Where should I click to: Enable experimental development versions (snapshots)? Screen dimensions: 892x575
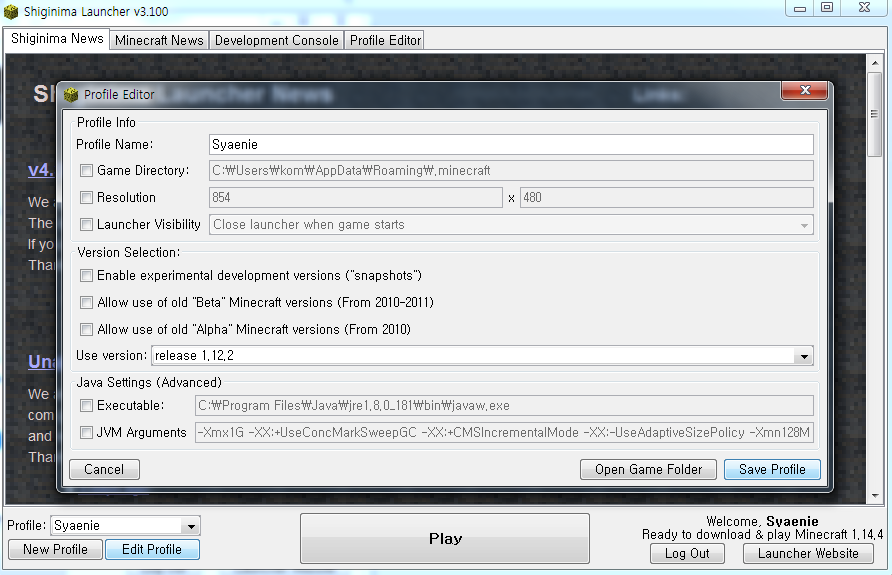tap(86, 276)
